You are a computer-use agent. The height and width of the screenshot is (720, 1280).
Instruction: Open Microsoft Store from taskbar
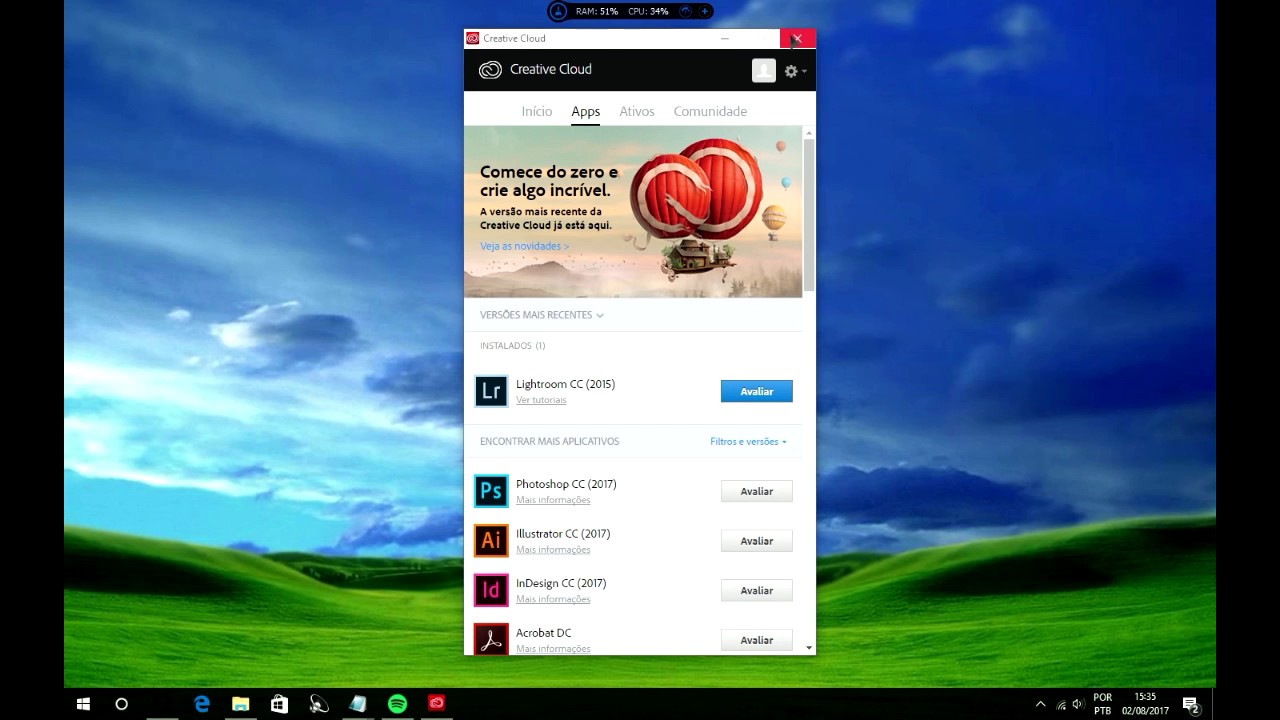tap(280, 704)
